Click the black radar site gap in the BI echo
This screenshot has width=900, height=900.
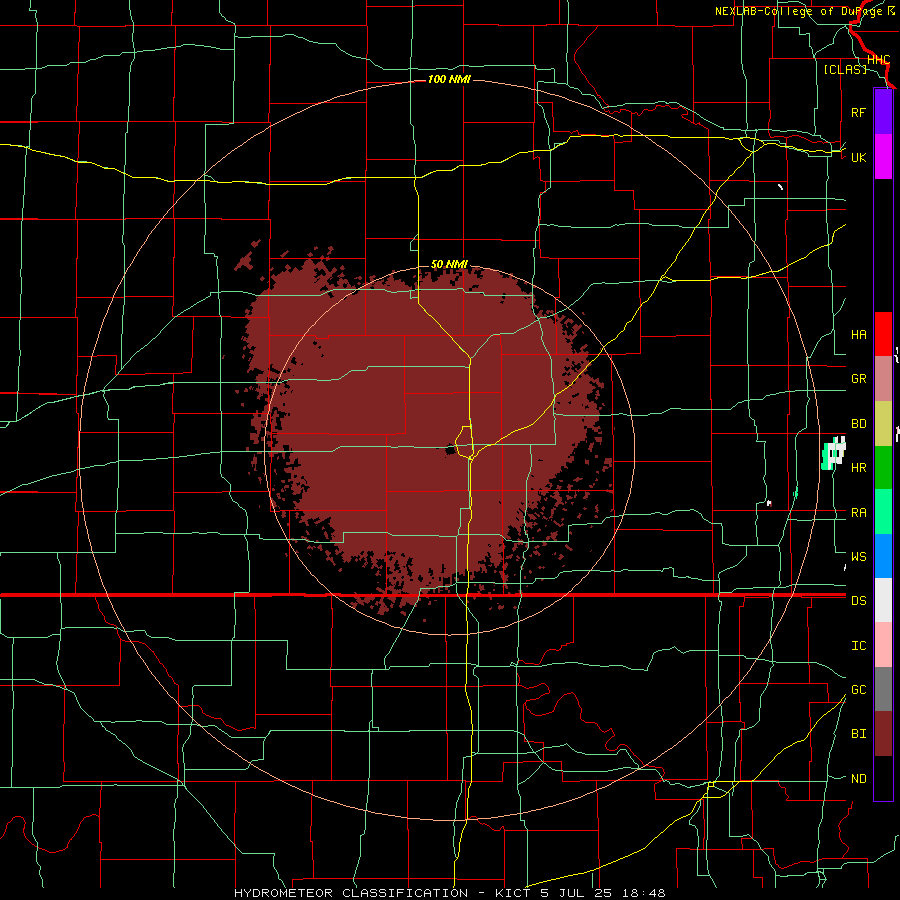click(451, 450)
